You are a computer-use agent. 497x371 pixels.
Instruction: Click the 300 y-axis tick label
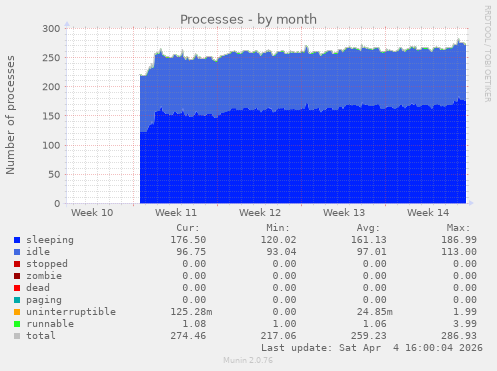(51, 29)
